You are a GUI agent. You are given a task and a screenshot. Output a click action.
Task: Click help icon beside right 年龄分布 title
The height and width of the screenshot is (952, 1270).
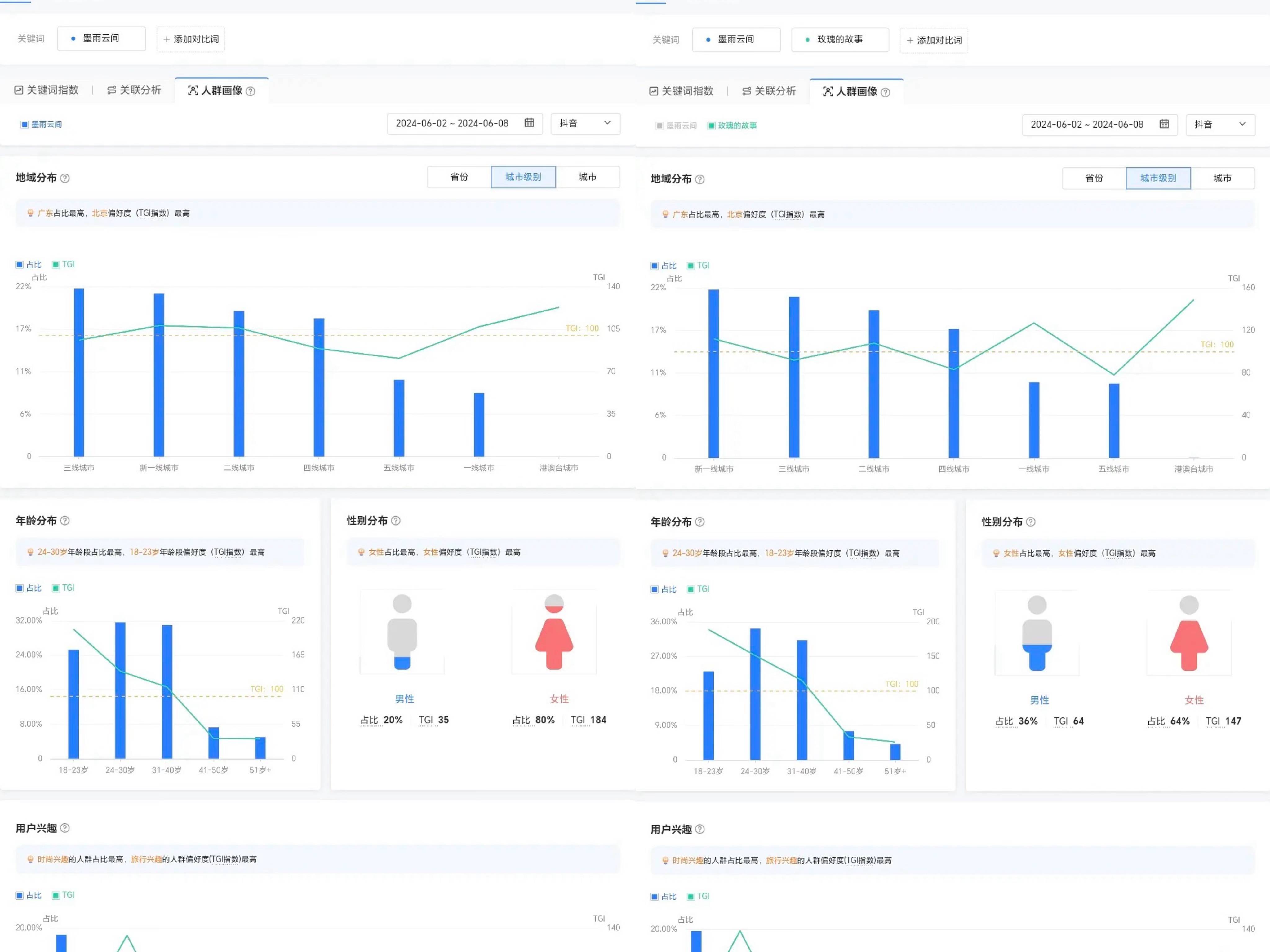tap(700, 522)
